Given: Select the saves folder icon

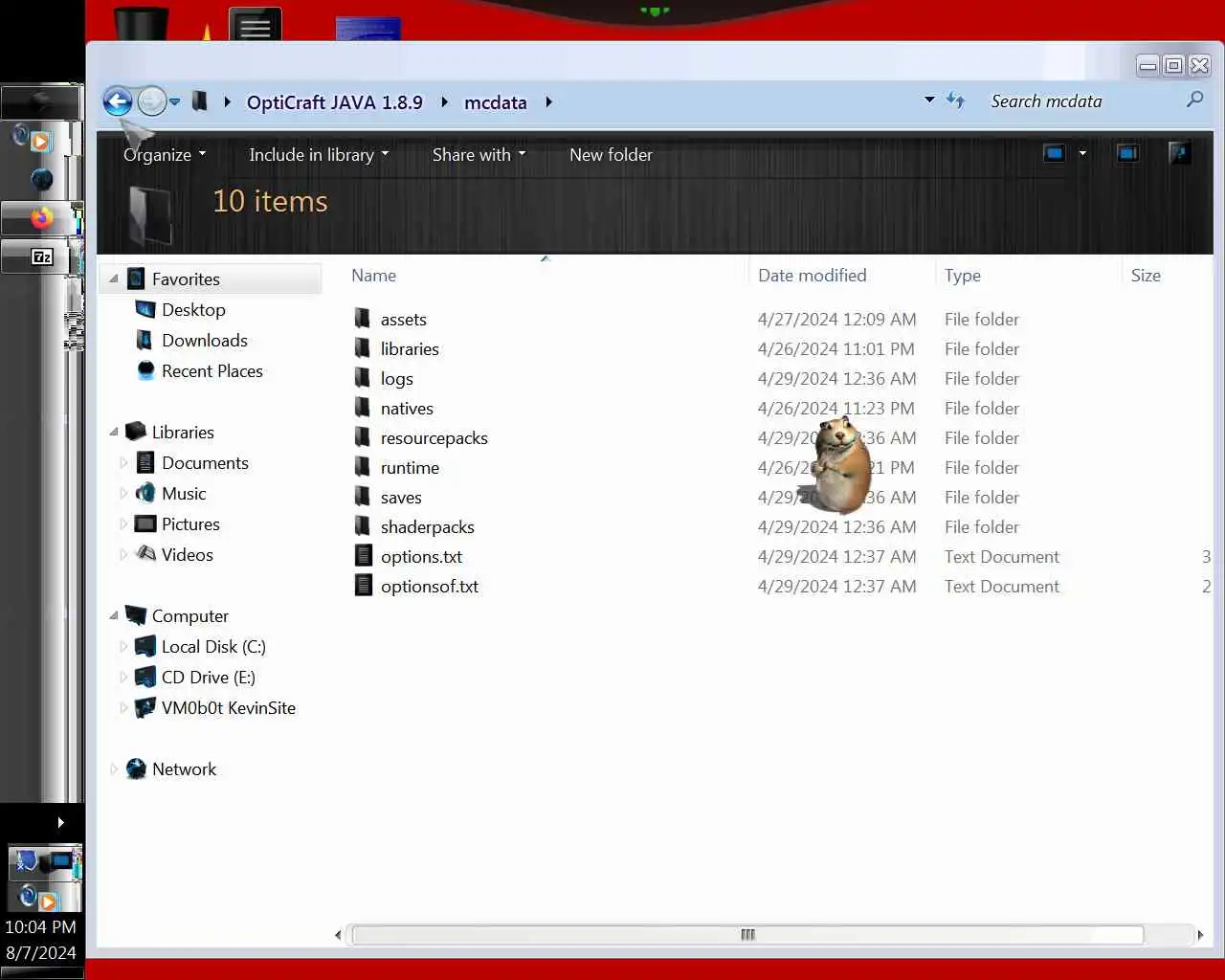Looking at the screenshot, I should tap(363, 497).
